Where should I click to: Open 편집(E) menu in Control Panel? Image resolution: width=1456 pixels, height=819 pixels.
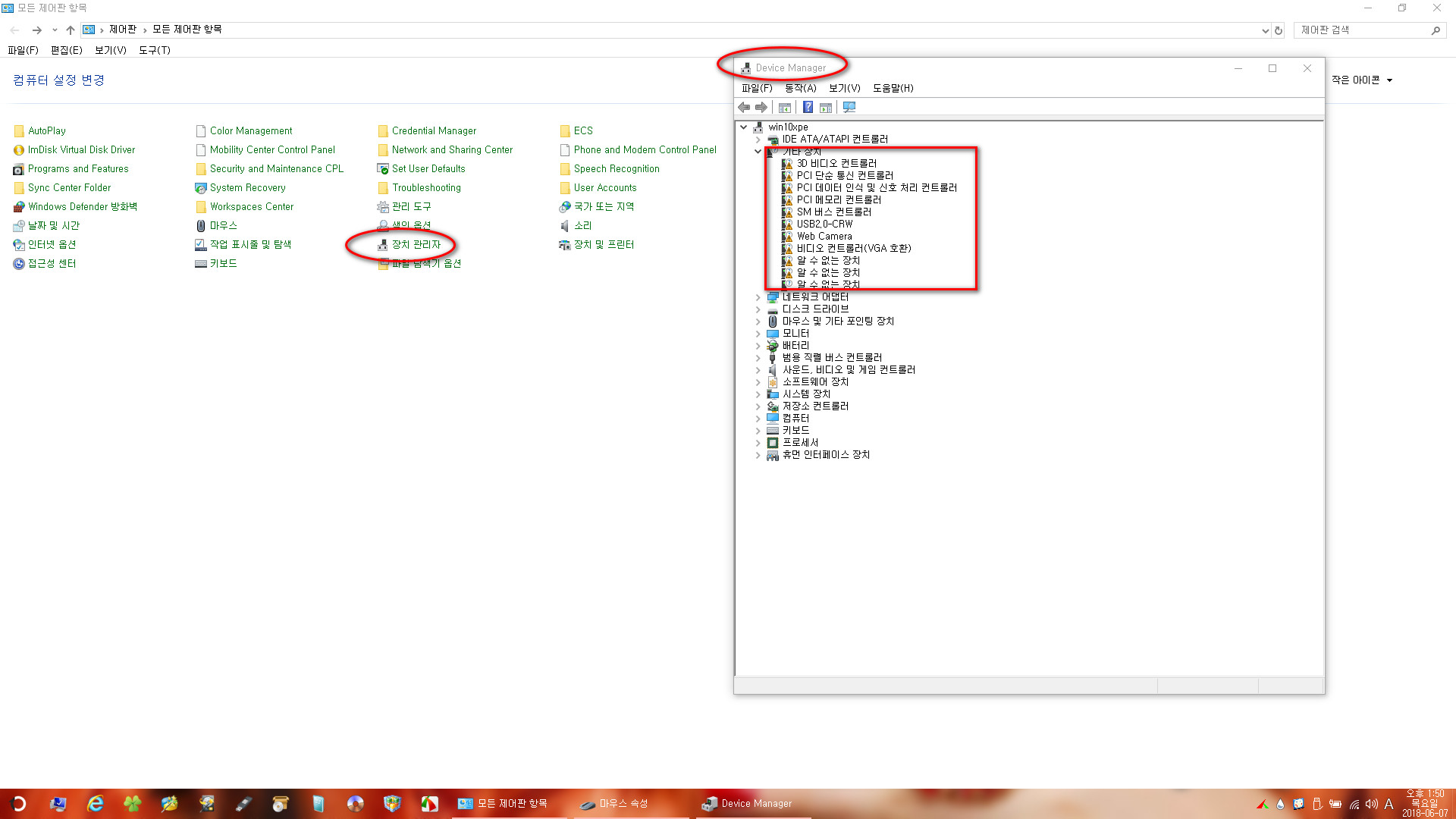(x=66, y=50)
